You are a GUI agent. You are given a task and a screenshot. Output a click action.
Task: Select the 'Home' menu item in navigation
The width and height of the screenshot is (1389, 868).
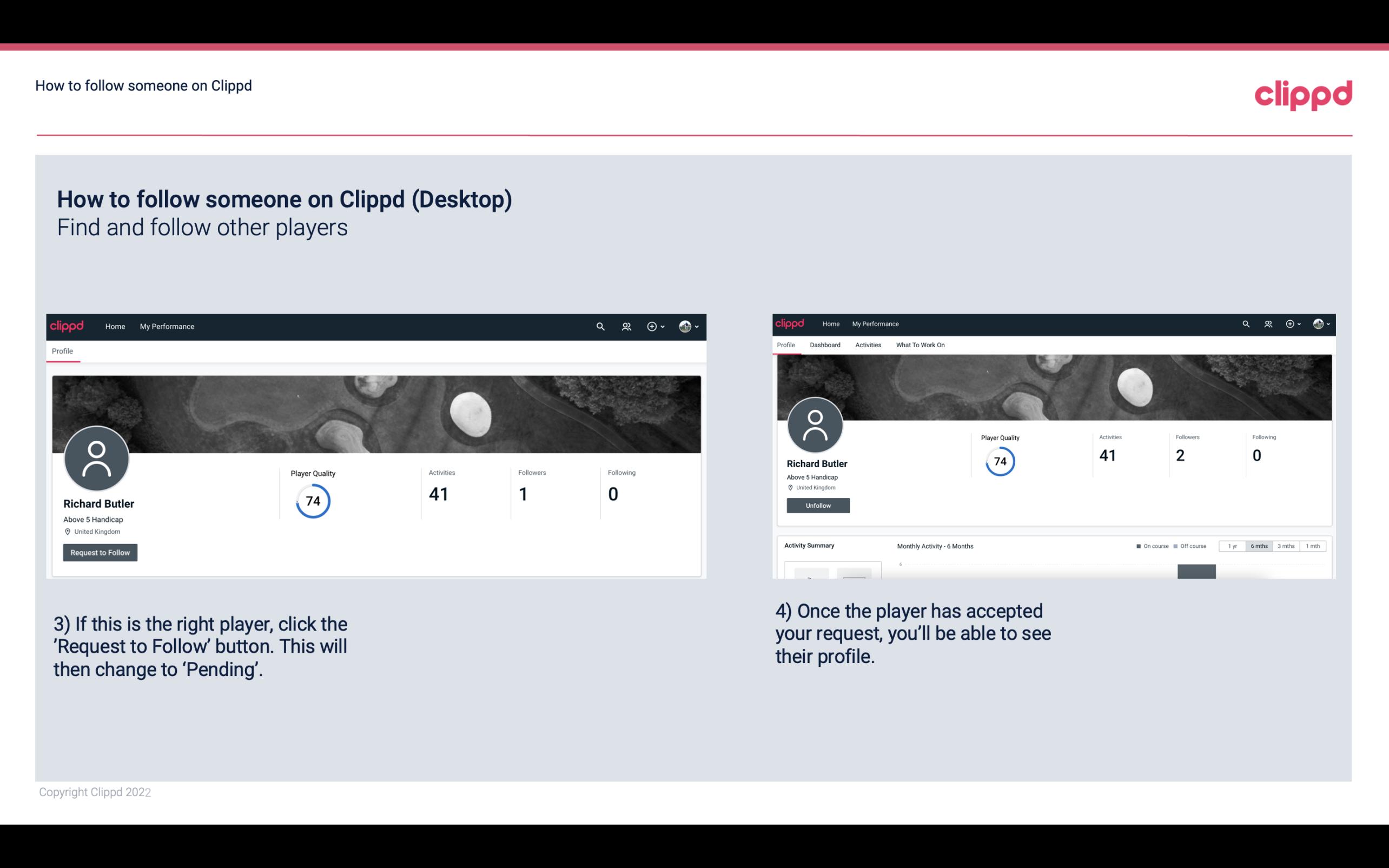pos(113,326)
